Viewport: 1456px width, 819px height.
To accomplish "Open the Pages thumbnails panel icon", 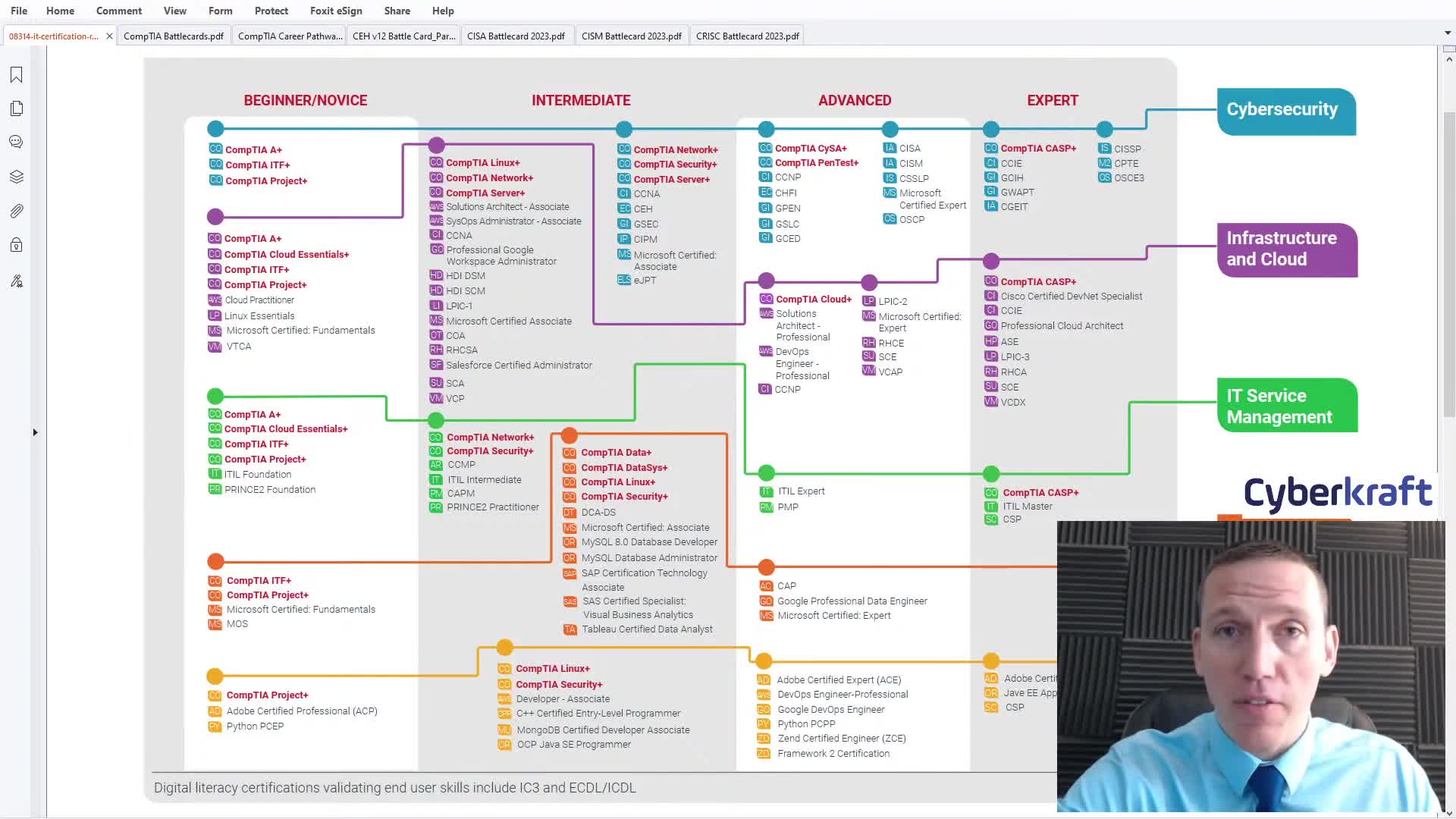I will (16, 108).
